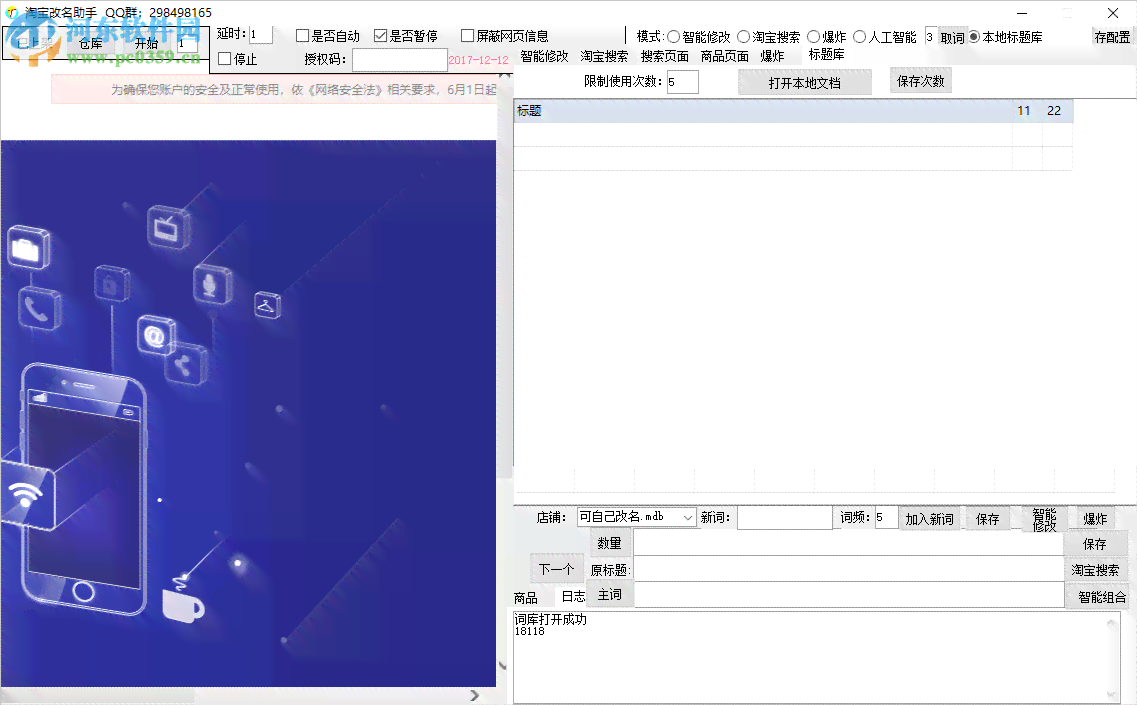
Task: Click 保存 button next to 加入新词
Action: pyautogui.click(x=988, y=519)
